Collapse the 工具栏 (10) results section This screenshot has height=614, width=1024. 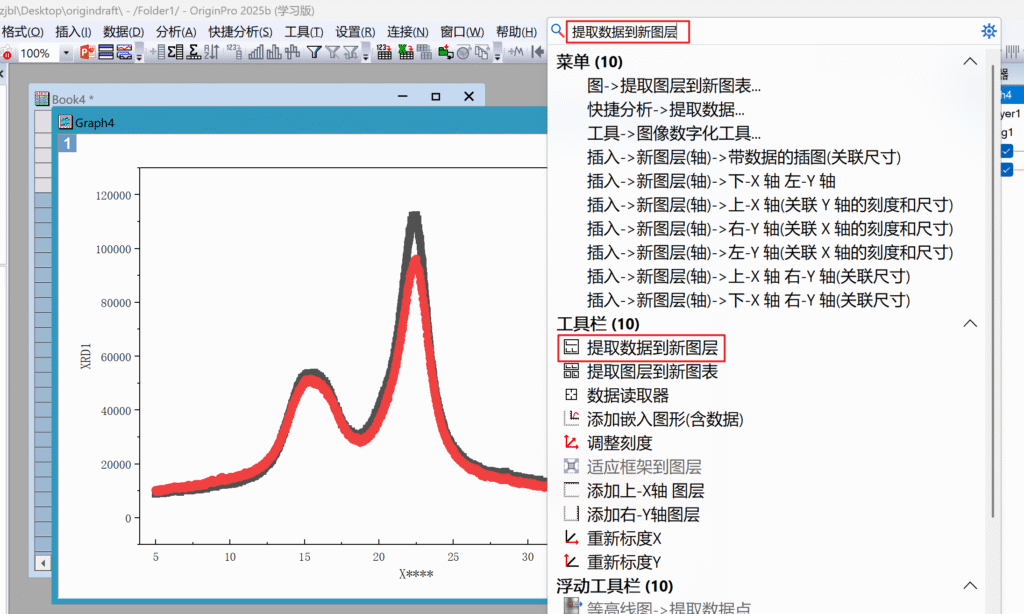968,324
